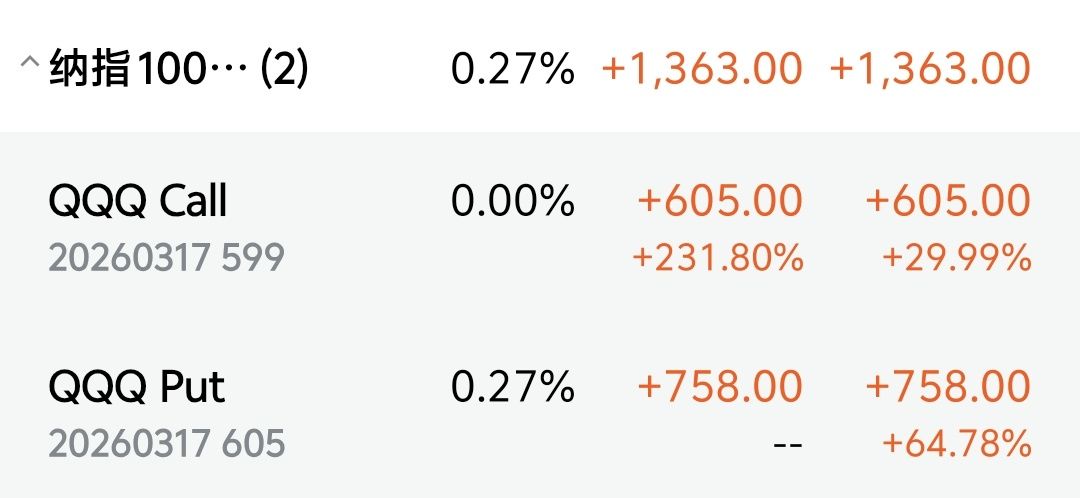Click the +29.99% return figure
The height and width of the screenshot is (498, 1080).
tap(956, 258)
